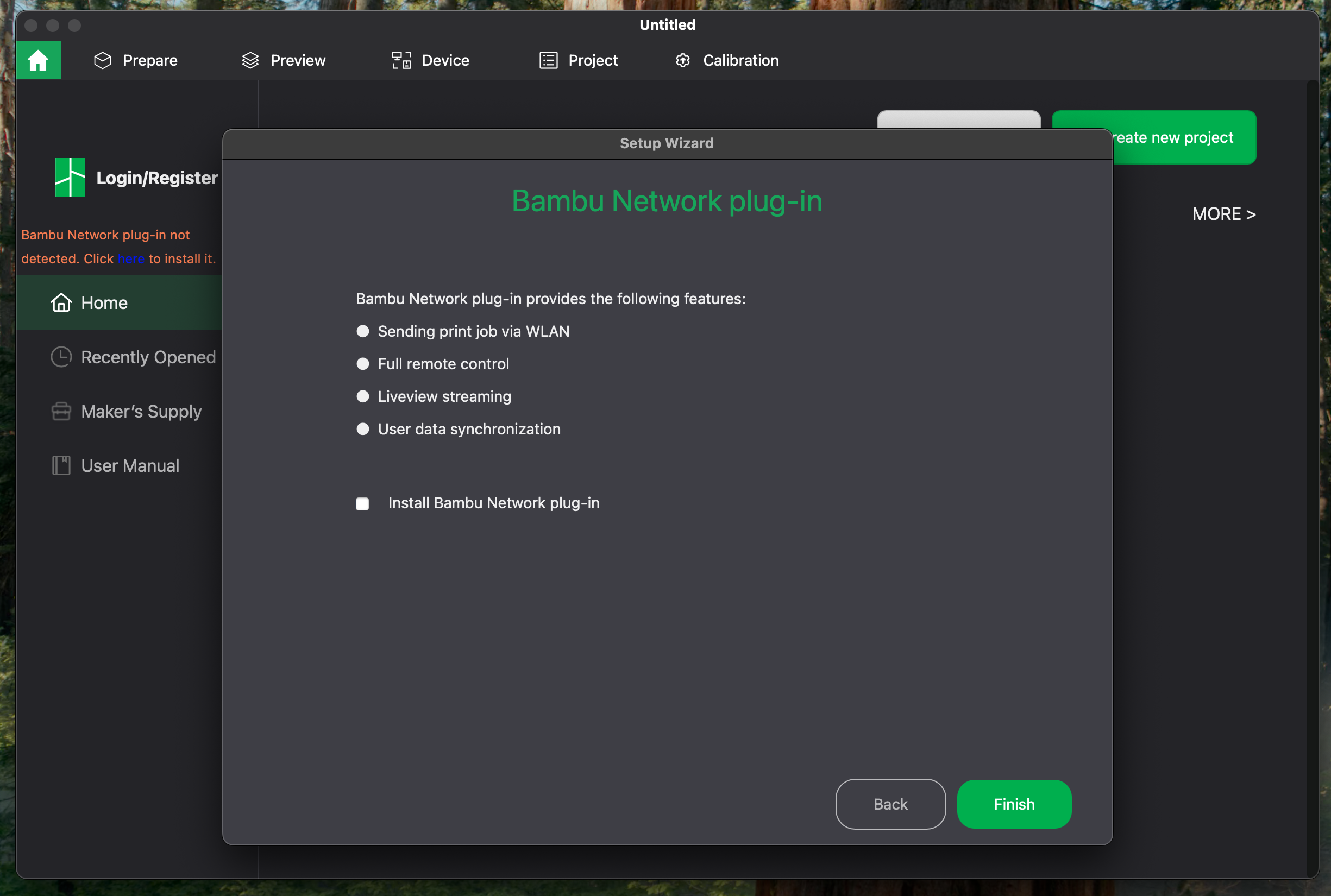Screen dimensions: 1331x896
Task: Click the Recently Opened clock icon
Action: pos(61,357)
